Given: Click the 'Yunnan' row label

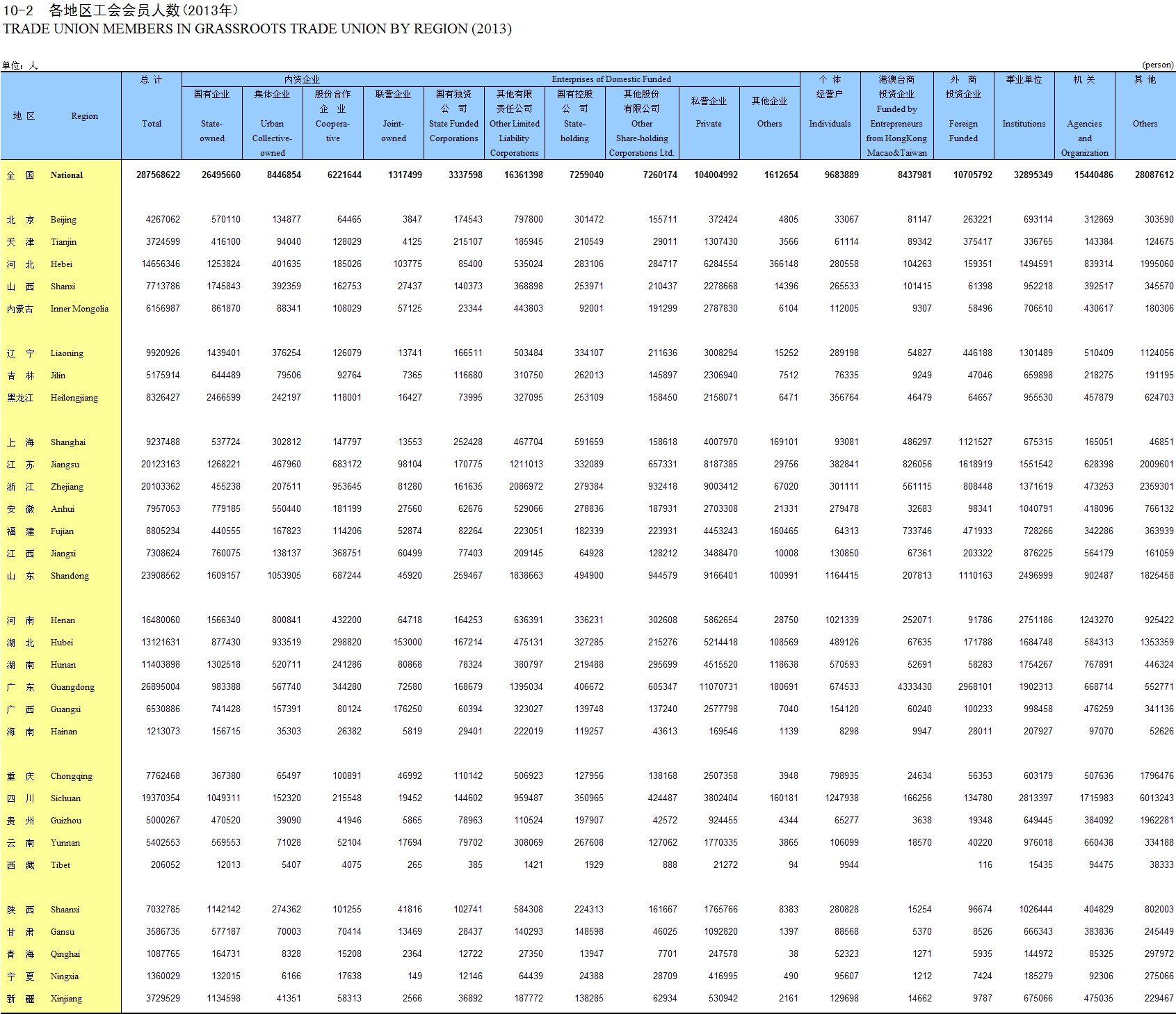Looking at the screenshot, I should click(65, 843).
